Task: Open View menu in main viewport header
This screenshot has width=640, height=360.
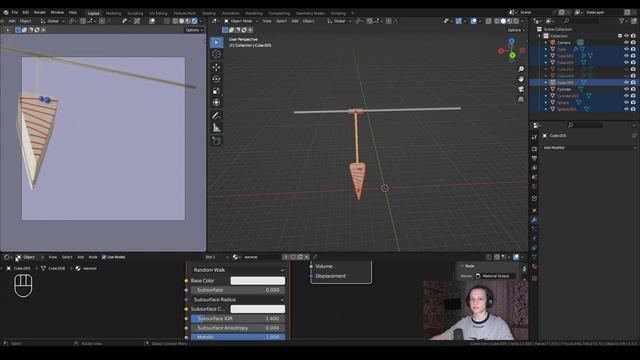Action: tap(267, 21)
